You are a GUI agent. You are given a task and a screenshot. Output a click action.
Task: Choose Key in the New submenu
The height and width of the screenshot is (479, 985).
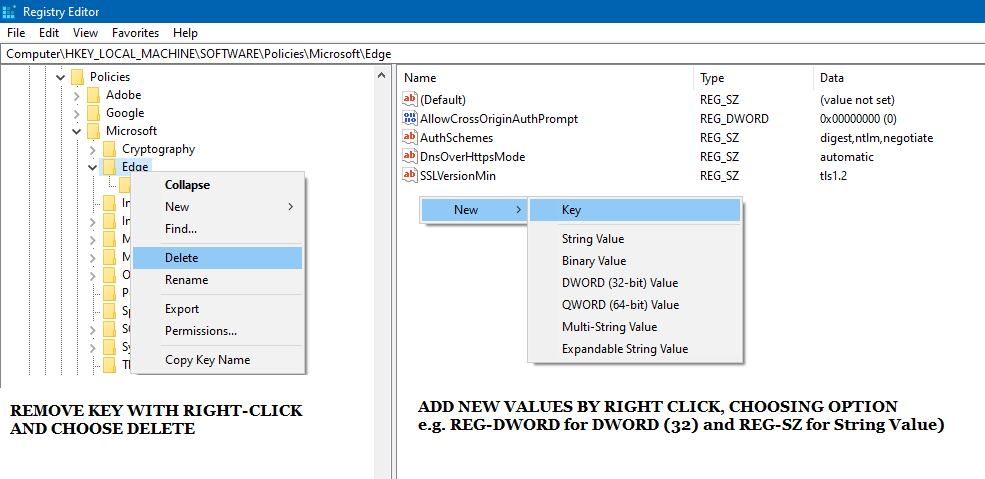tap(634, 210)
